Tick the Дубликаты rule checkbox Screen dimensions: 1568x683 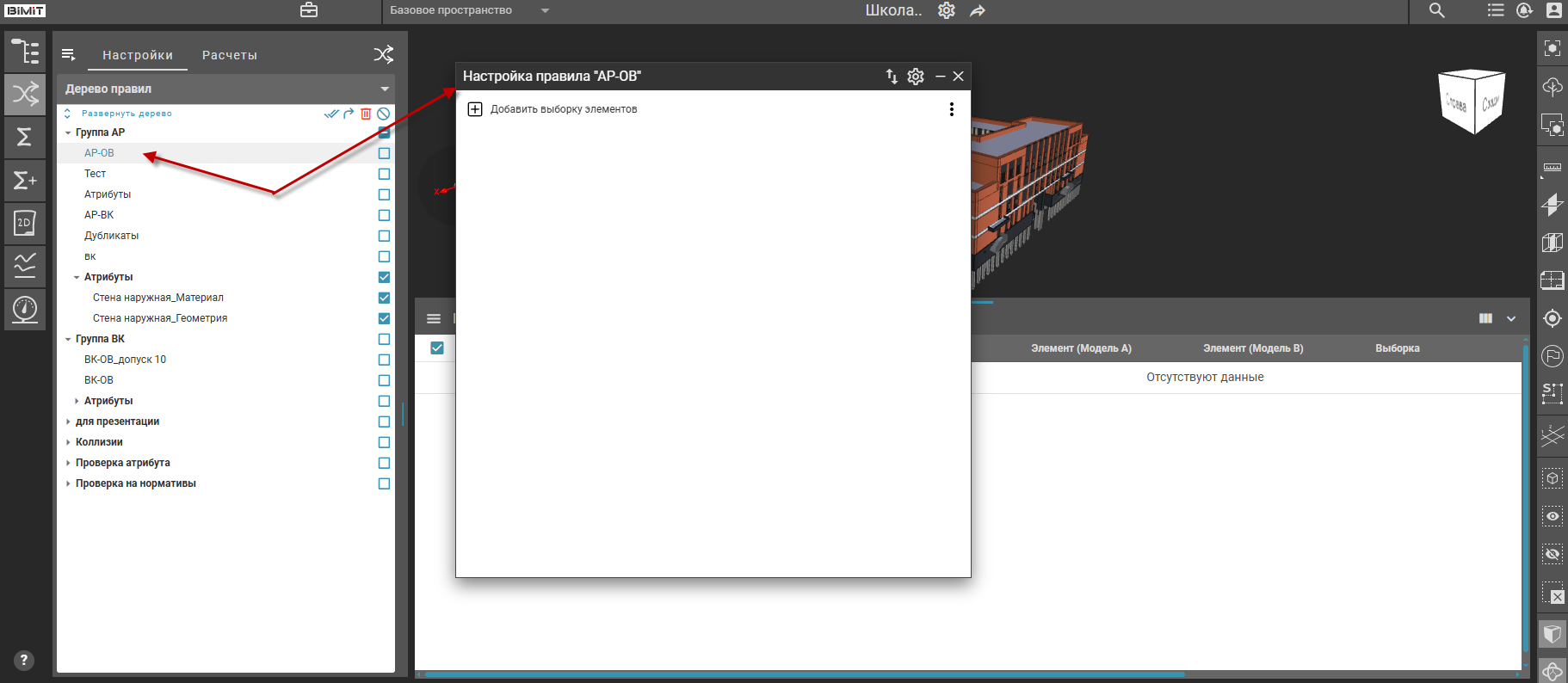tap(384, 236)
